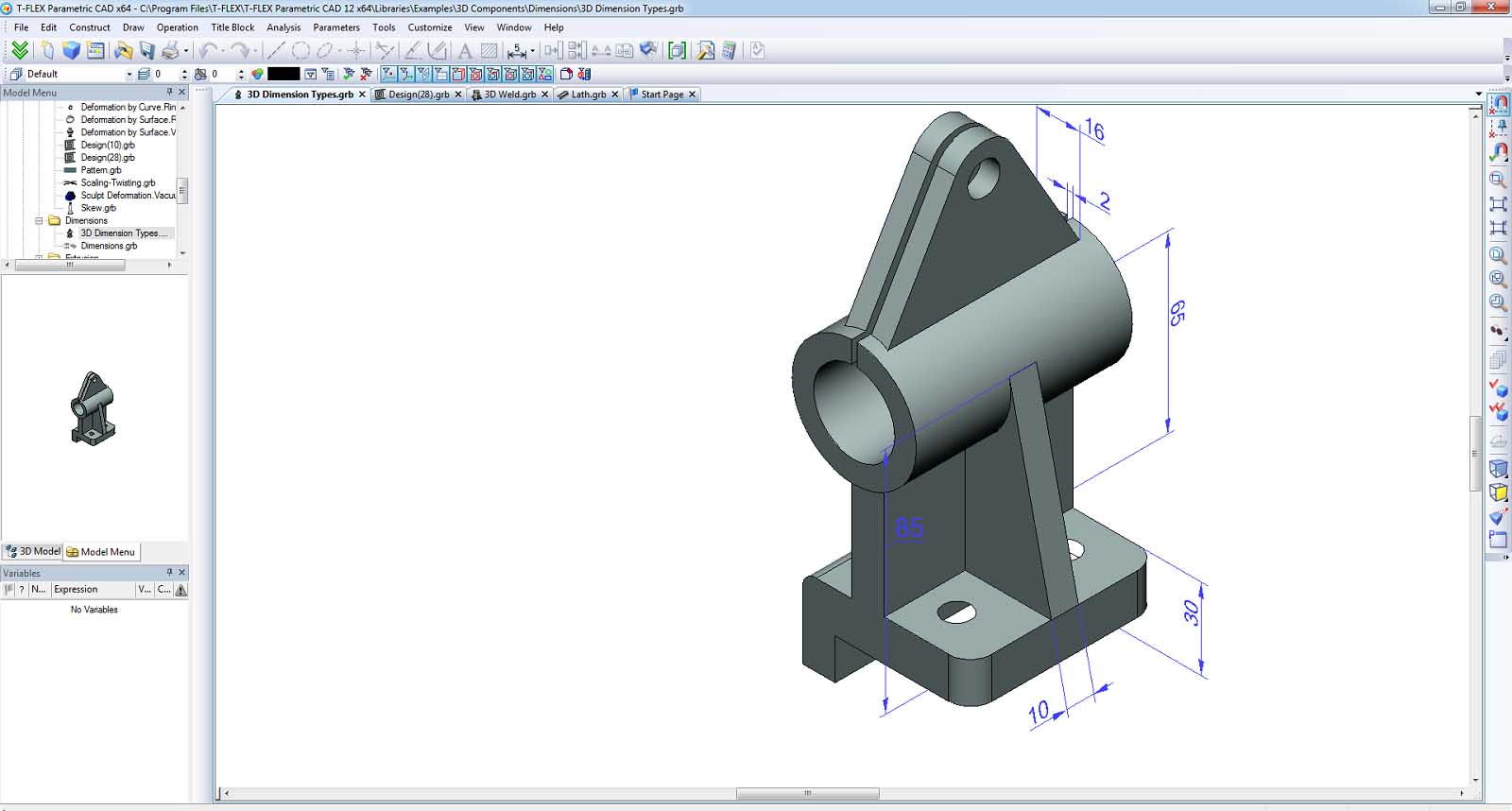This screenshot has height=811, width=1512.
Task: Create a new document with blank page icon
Action: (x=47, y=50)
